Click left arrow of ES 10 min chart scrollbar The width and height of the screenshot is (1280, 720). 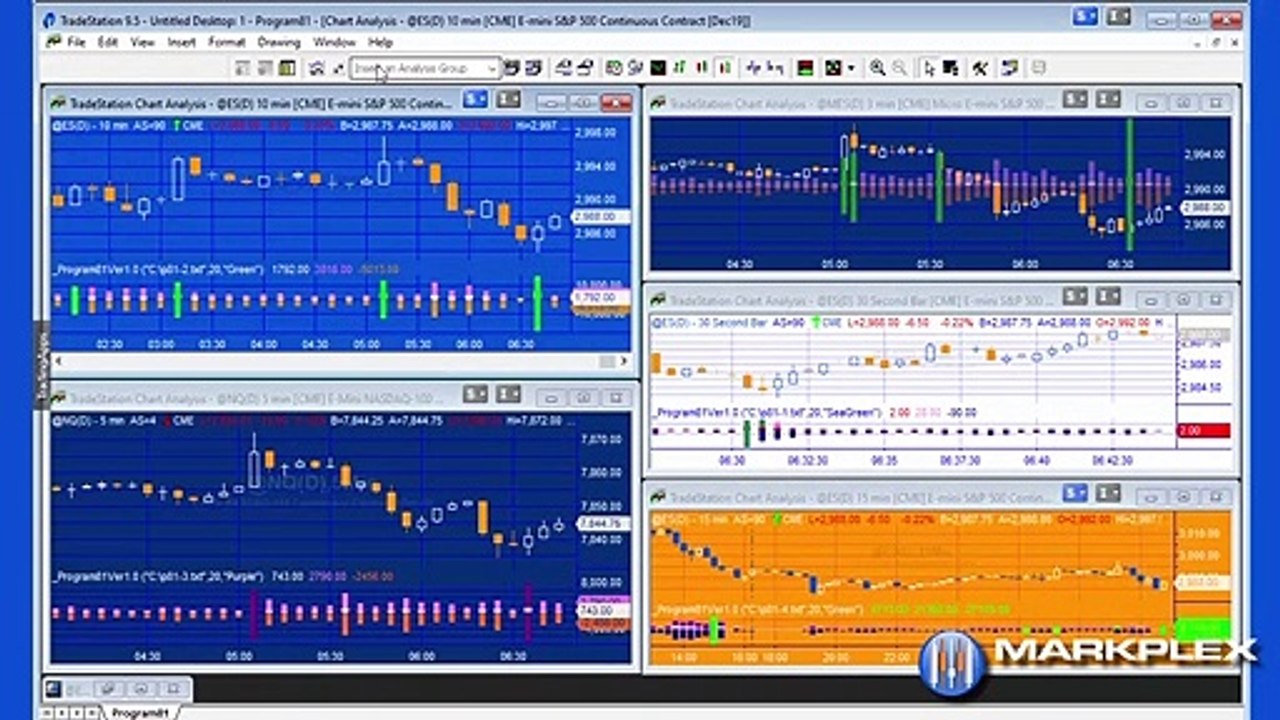[60, 361]
